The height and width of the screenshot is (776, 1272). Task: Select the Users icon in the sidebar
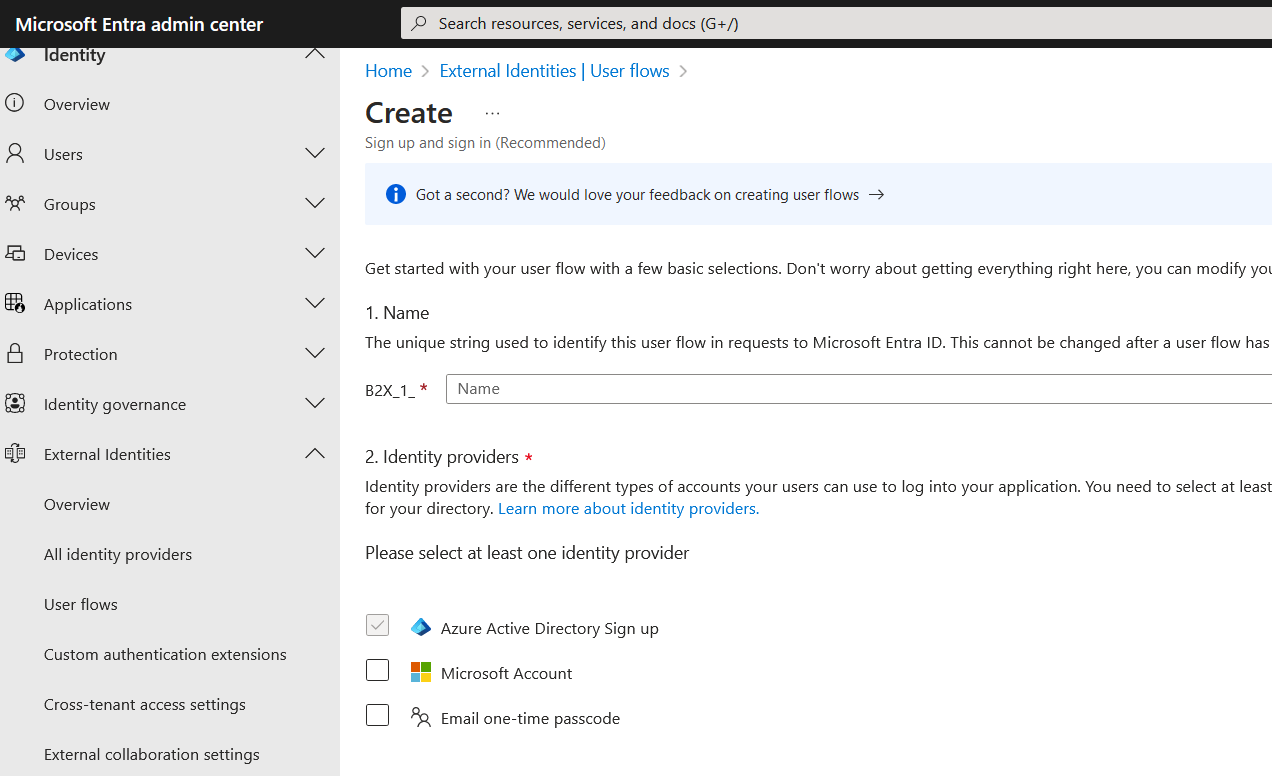click(15, 153)
